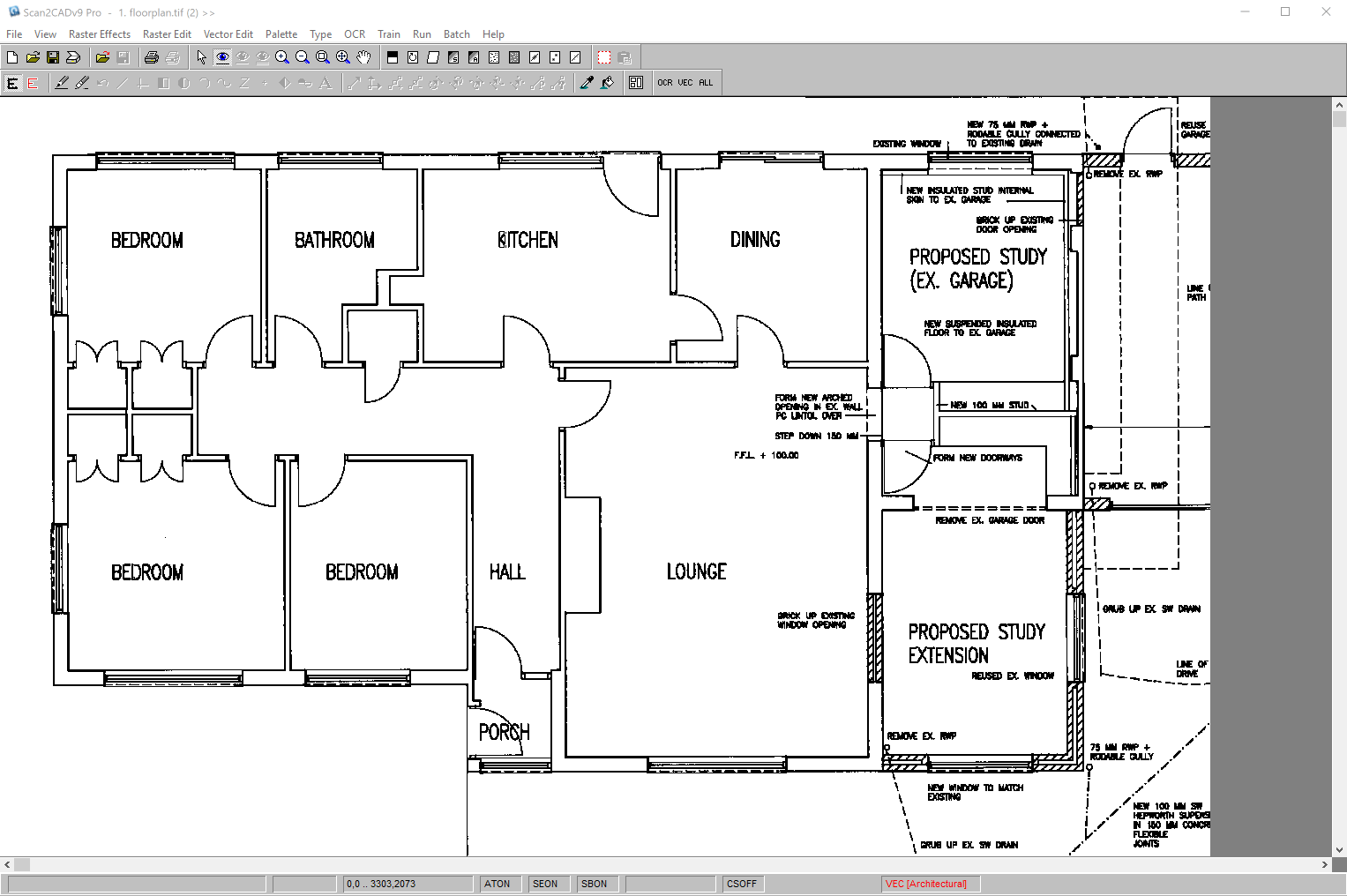Select the pen drawing tool
This screenshot has width=1347, height=896.
tap(60, 82)
